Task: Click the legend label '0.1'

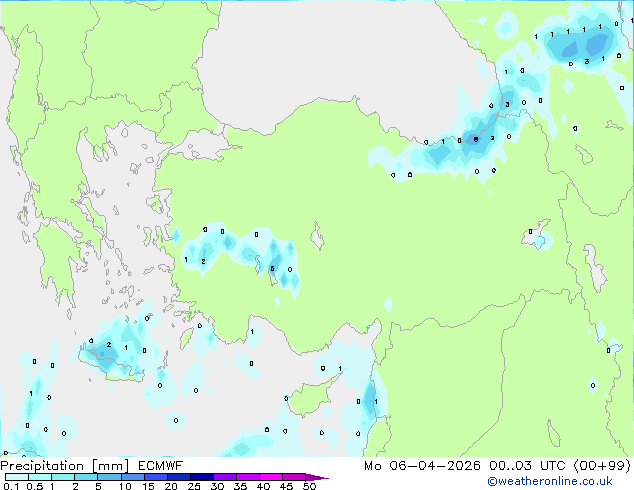Action: tap(11, 486)
